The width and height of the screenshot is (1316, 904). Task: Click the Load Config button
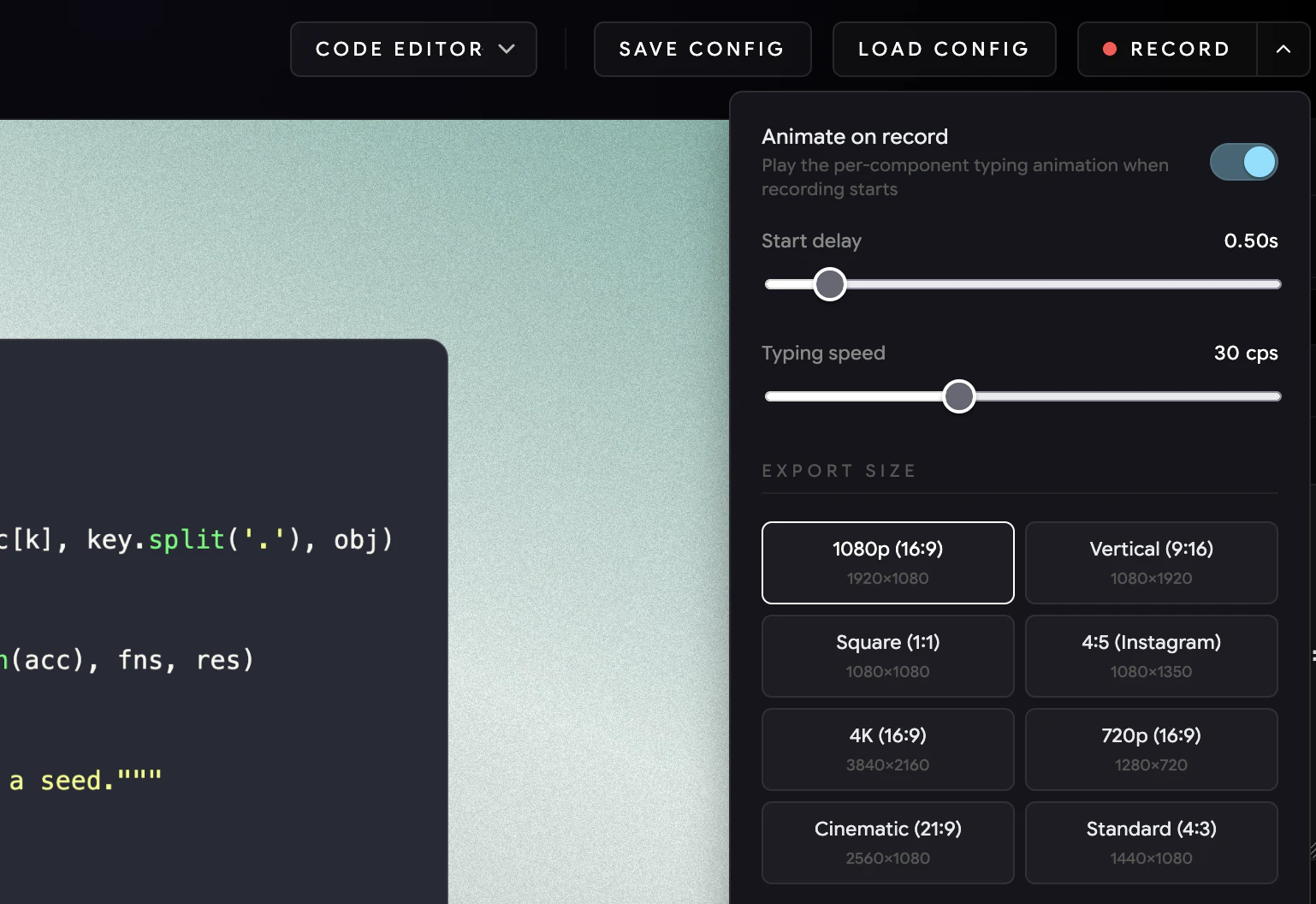pos(944,50)
